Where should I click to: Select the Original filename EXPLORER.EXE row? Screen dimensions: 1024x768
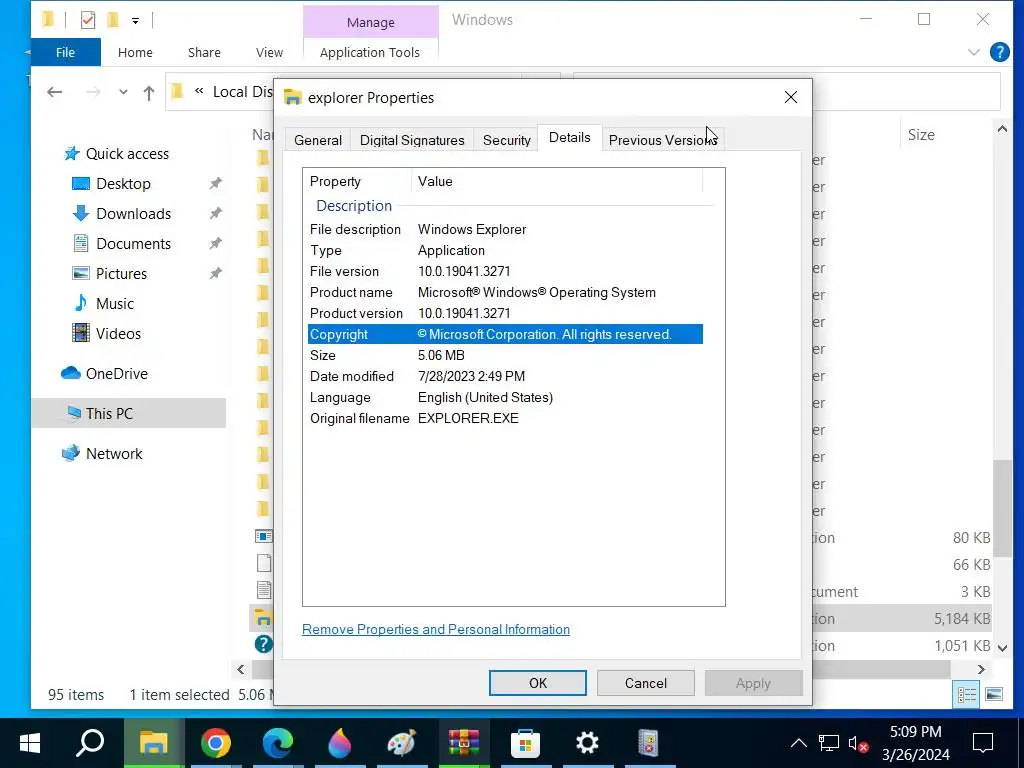pyautogui.click(x=505, y=418)
